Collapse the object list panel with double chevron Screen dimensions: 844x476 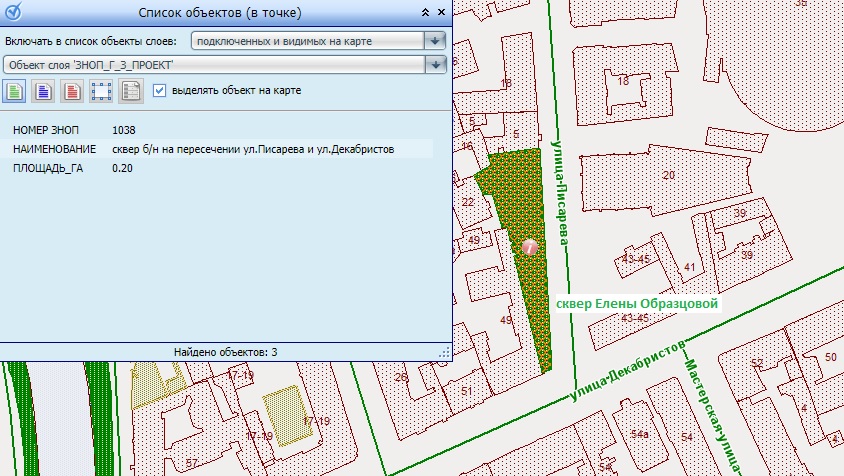(x=425, y=12)
